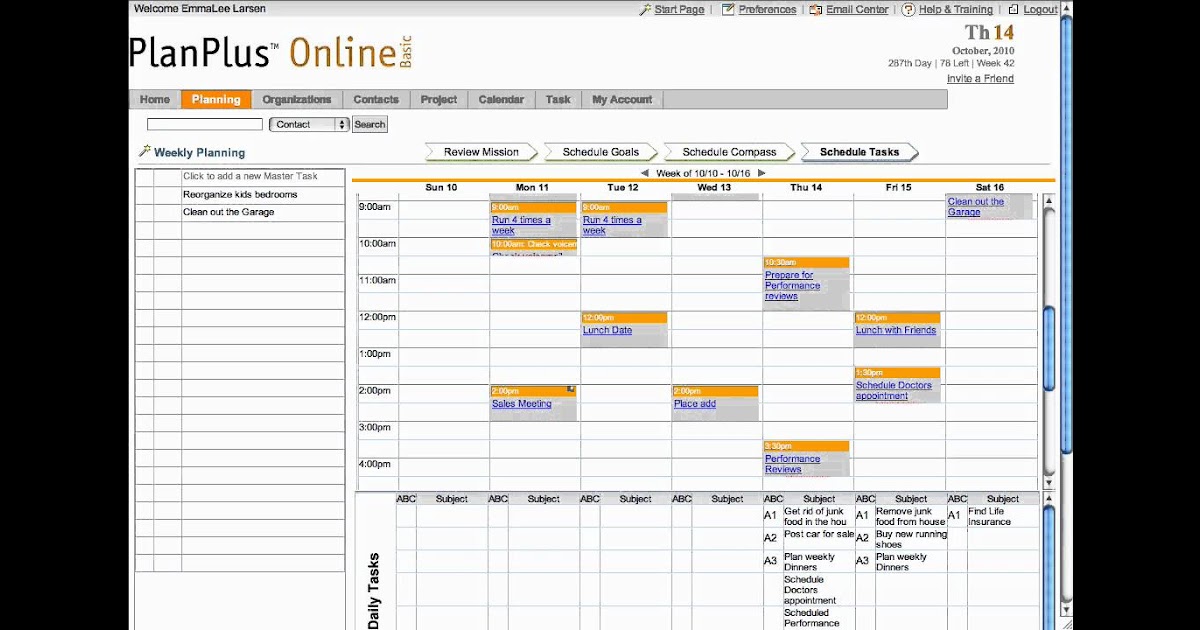The image size is (1200, 630).
Task: Click the Preferences notepad icon
Action: pos(728,9)
